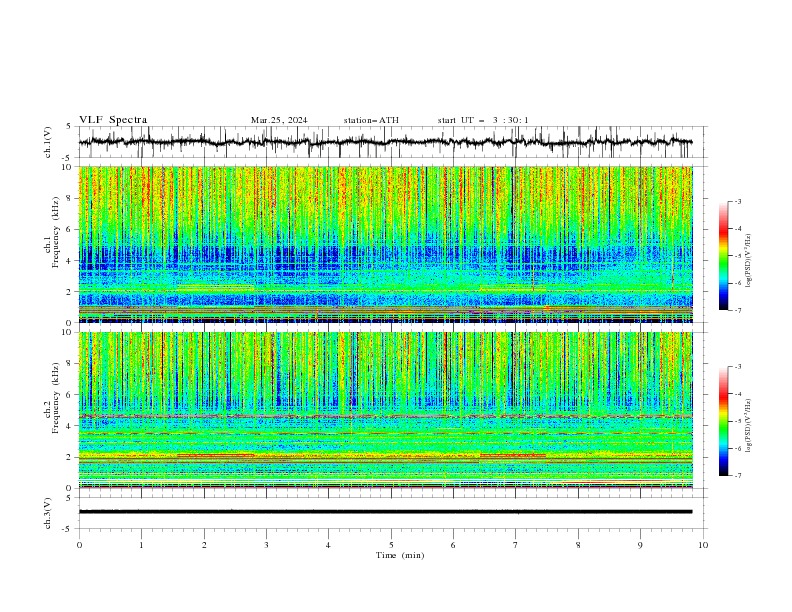792x612 pixels.
Task: Click inside the ch.1 spectrogram panel
Action: [x=385, y=244]
